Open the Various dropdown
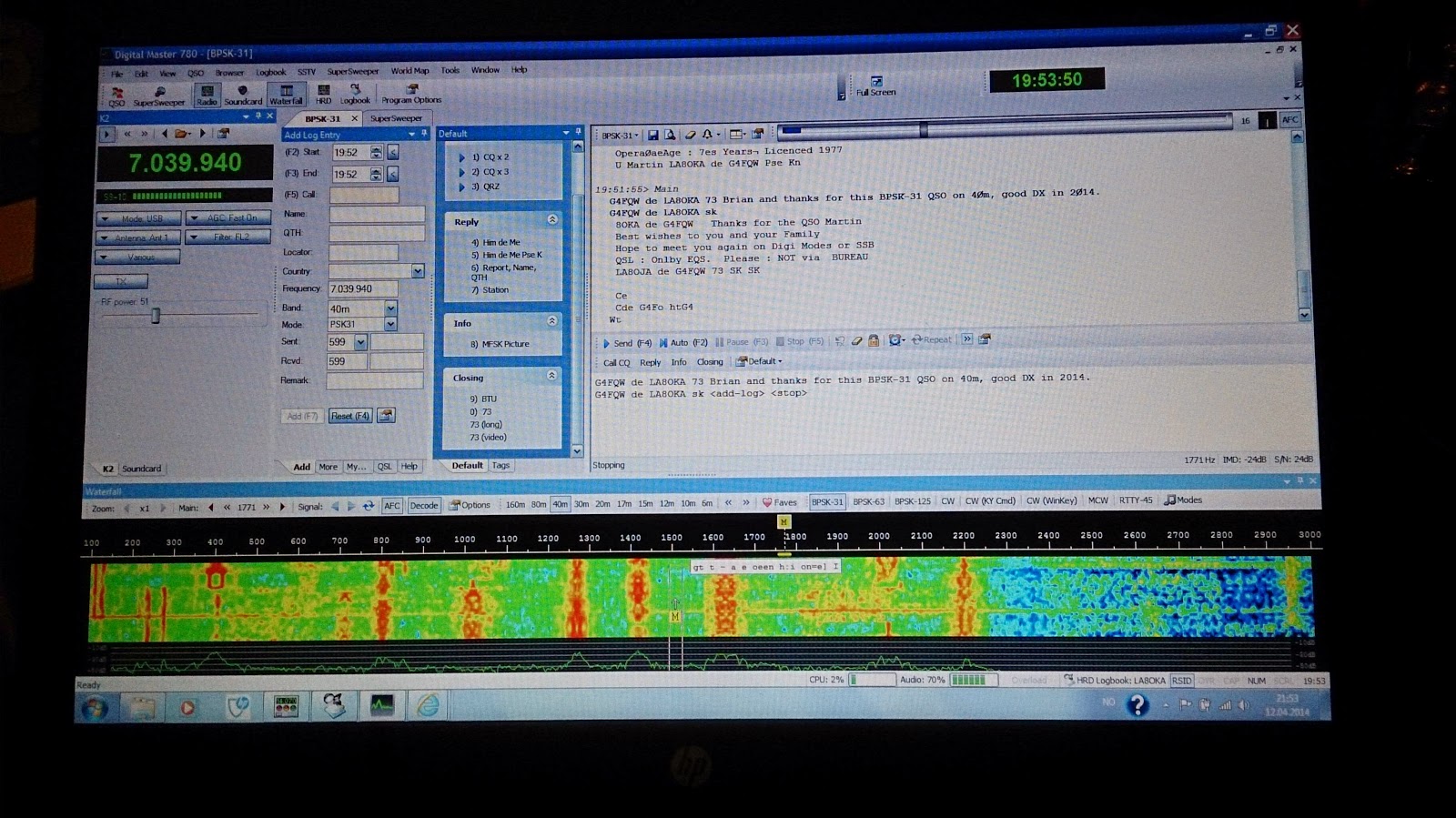This screenshot has height=818, width=1456. click(138, 258)
